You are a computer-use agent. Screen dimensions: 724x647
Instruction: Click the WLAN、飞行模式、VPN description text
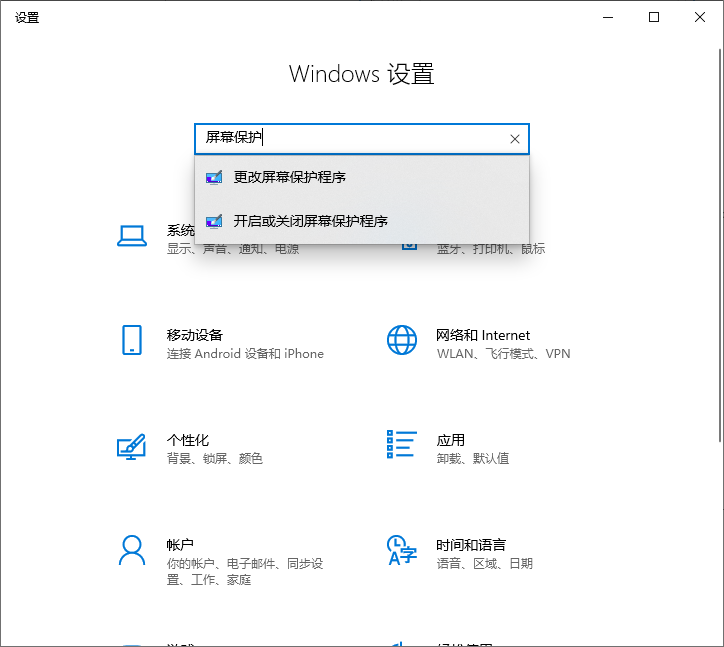tap(504, 354)
